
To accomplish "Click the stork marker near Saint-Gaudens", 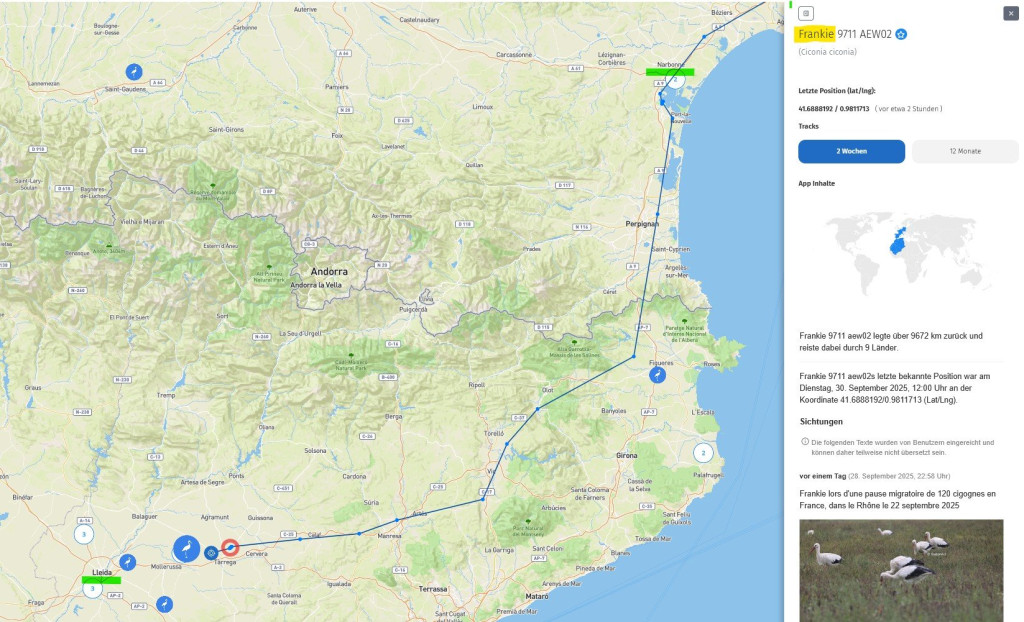I will coord(134,71).
